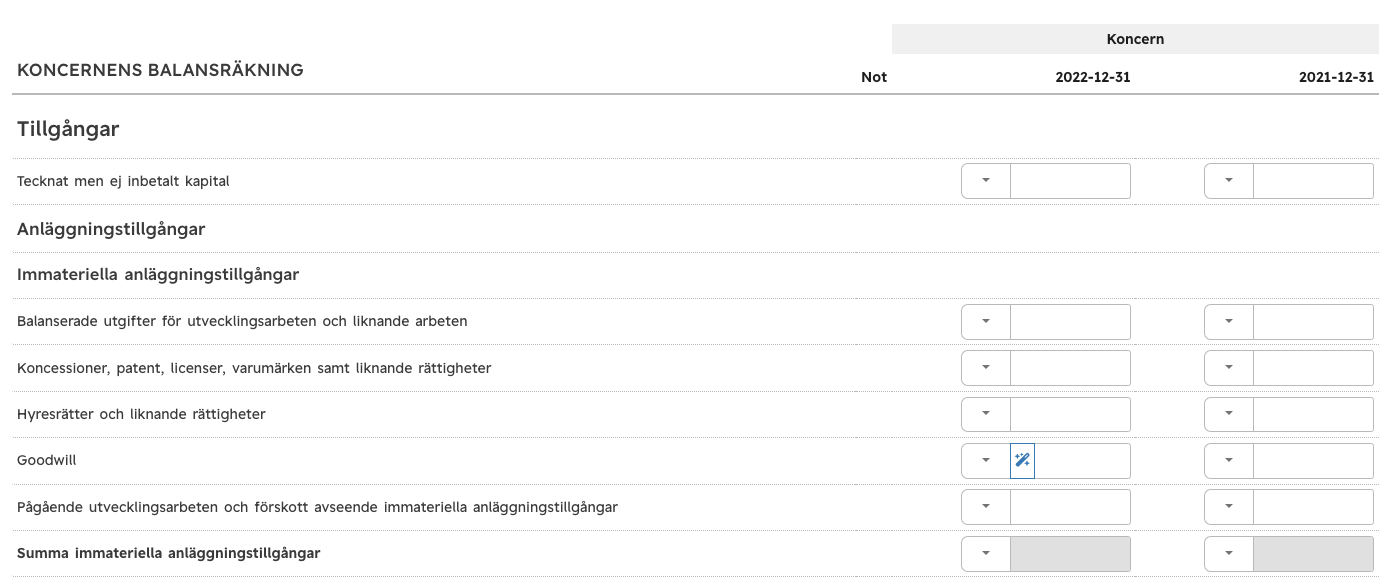Expand the 2022 dropdown for Balanserade utgifter
This screenshot has height=585, width=1391.
coord(986,322)
